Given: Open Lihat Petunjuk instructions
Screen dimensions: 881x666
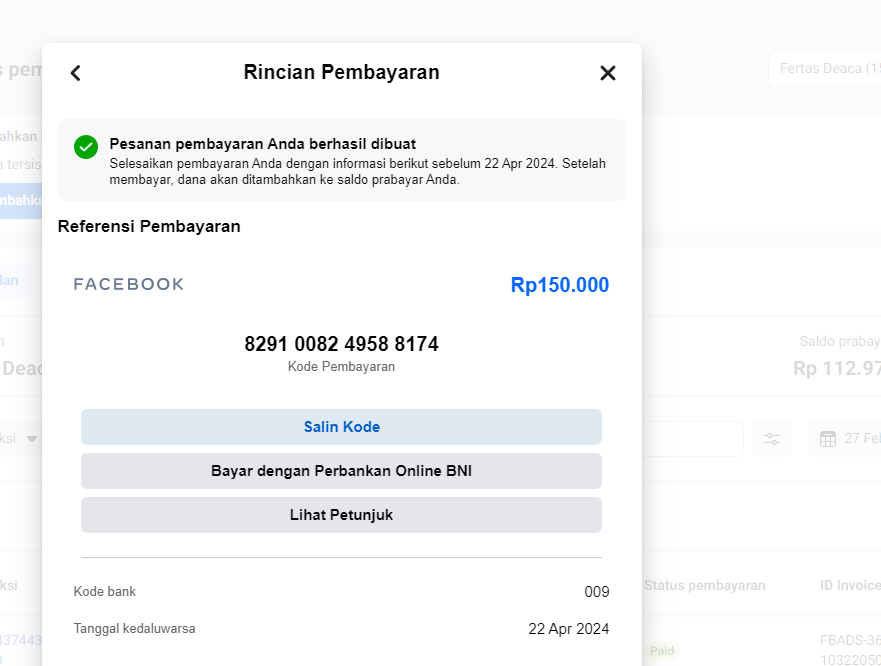Looking at the screenshot, I should 341,515.
